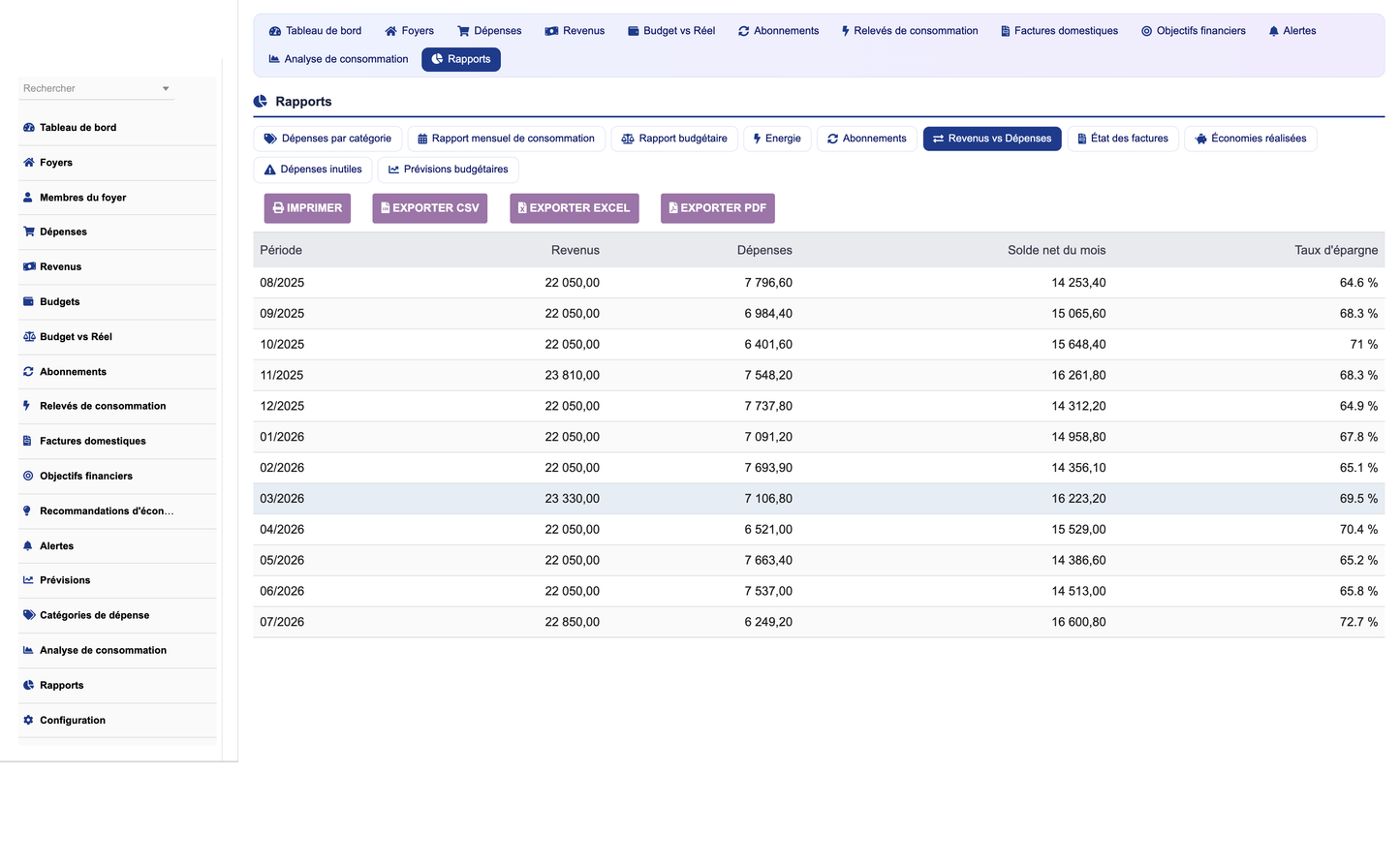Open top Budget vs Réel tab
The height and width of the screenshot is (867, 1400).
click(671, 31)
